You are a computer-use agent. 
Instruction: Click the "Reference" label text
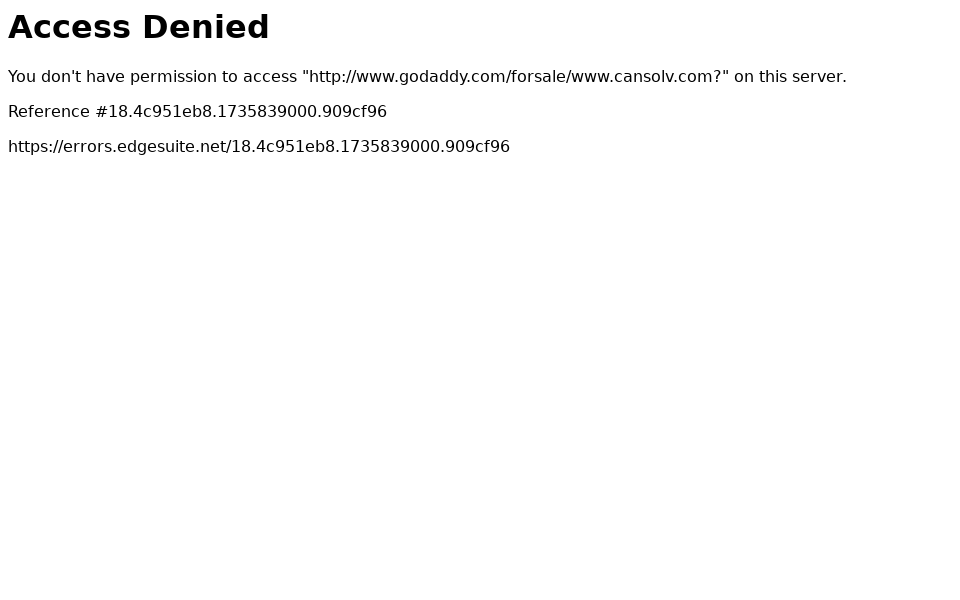click(49, 112)
